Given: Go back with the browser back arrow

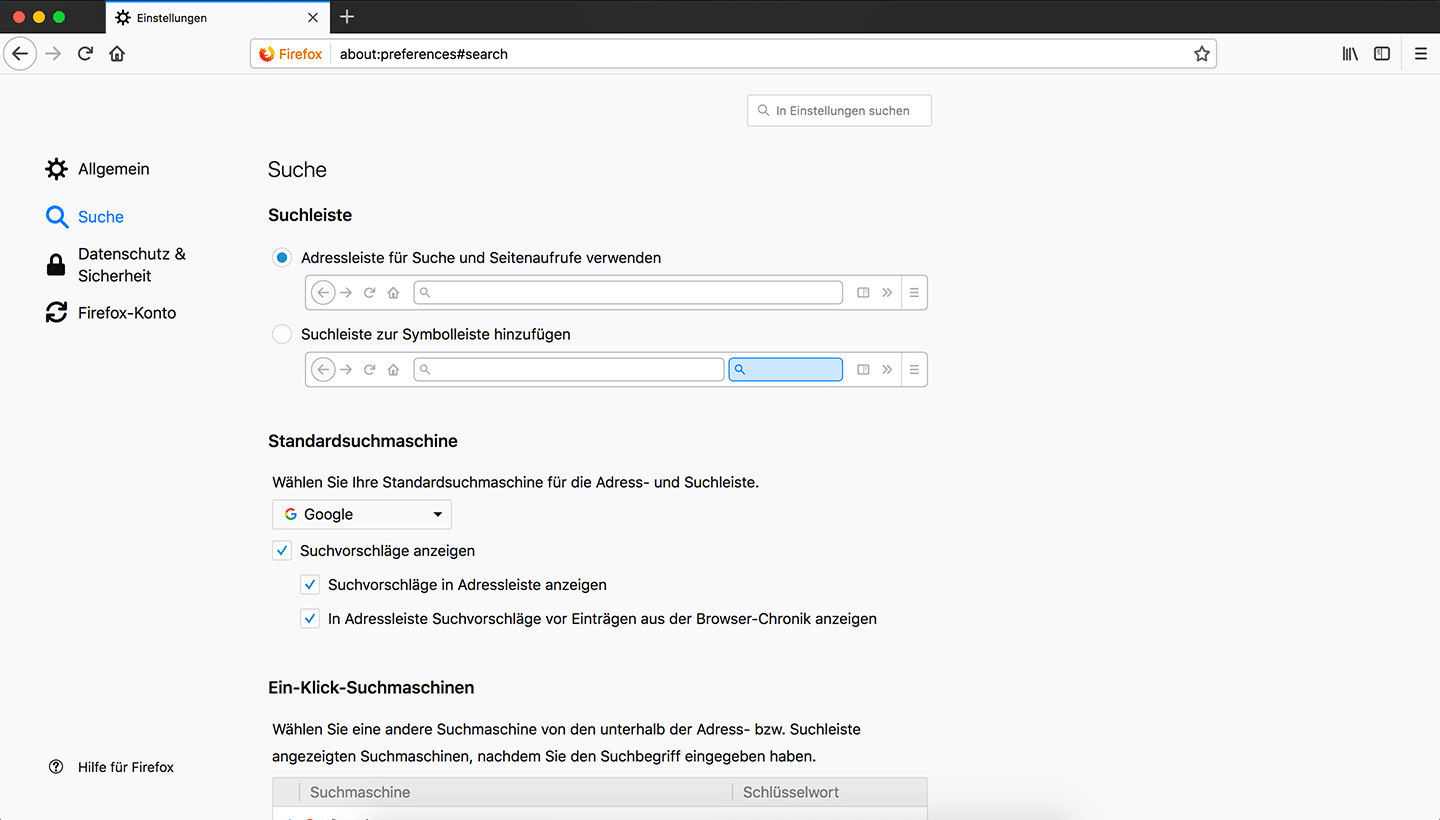Looking at the screenshot, I should coord(20,54).
